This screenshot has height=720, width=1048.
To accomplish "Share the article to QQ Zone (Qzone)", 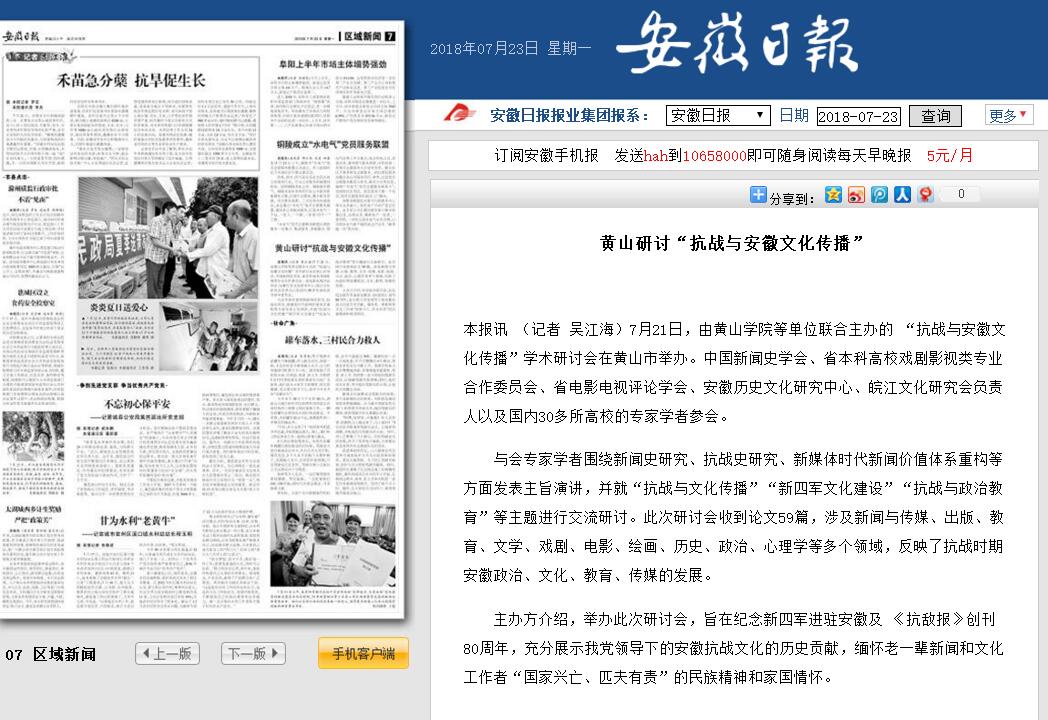I will click(x=833, y=195).
